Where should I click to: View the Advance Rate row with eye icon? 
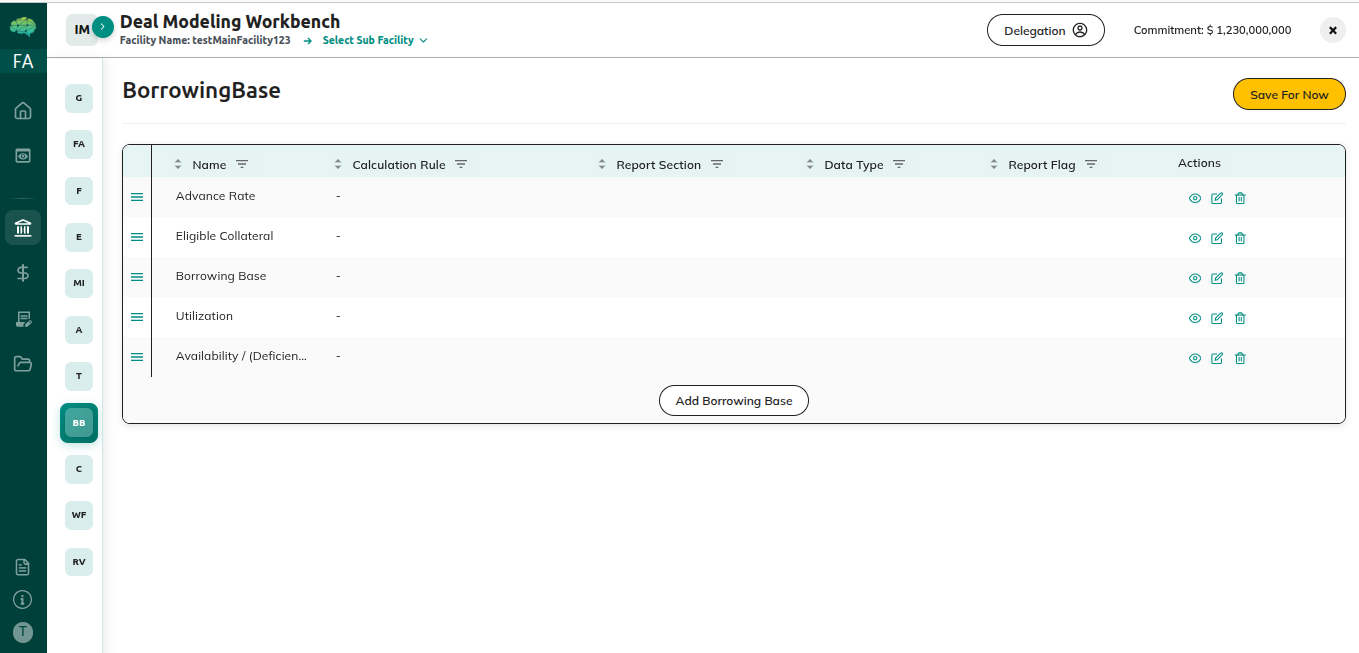tap(1194, 198)
